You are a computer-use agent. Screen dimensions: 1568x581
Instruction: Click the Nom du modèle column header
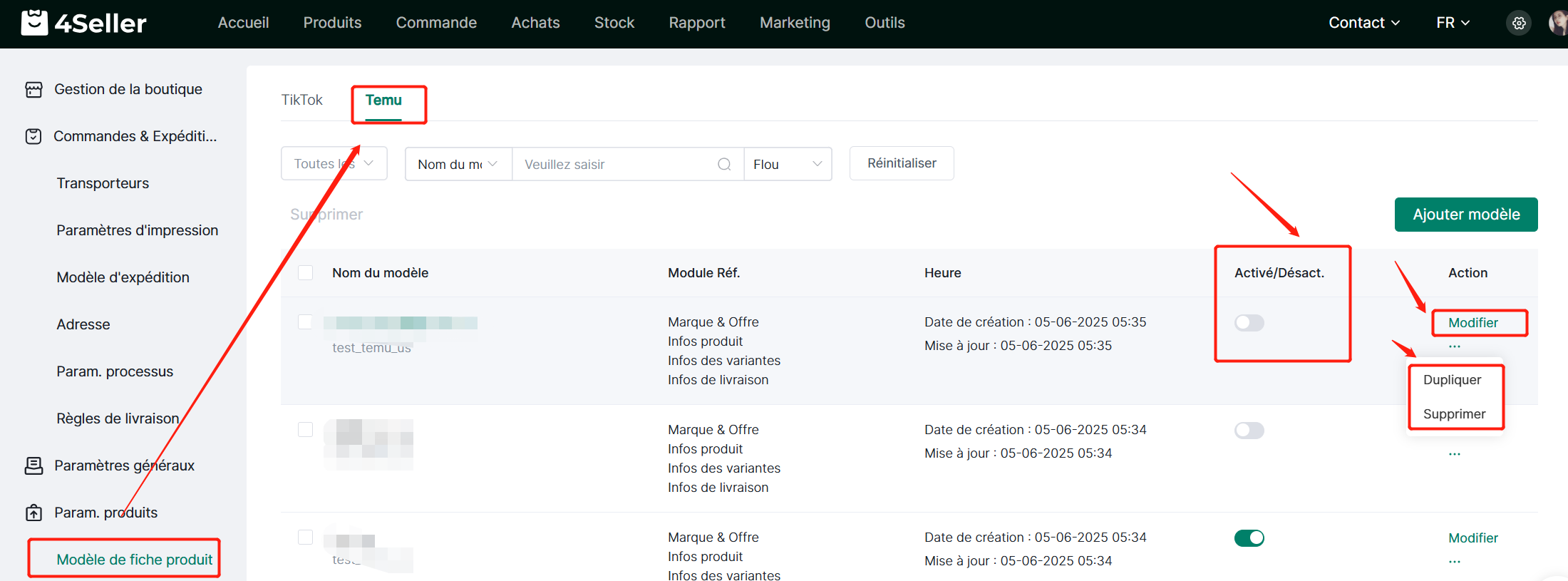(381, 273)
